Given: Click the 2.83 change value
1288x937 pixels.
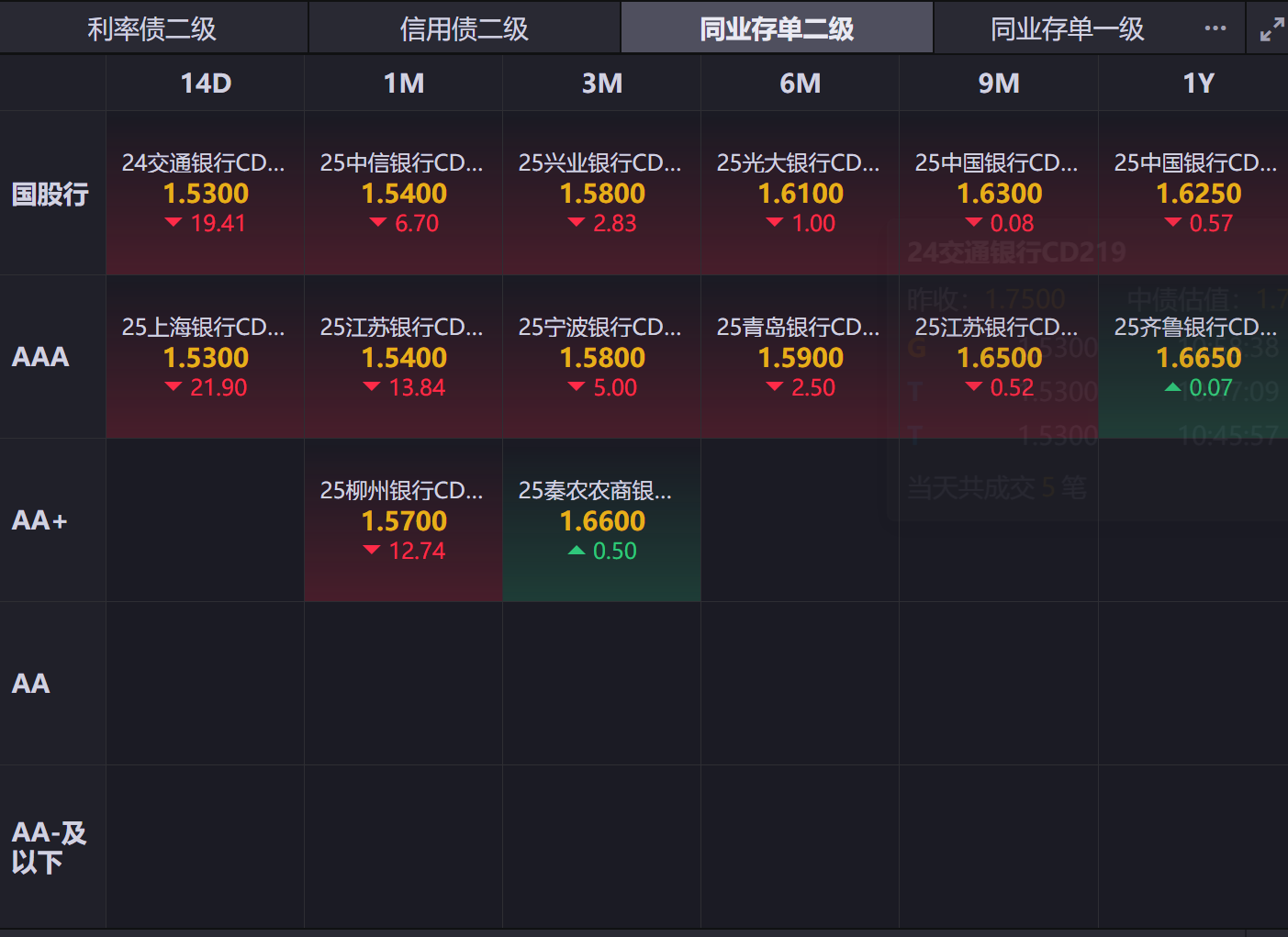Looking at the screenshot, I should point(615,223).
